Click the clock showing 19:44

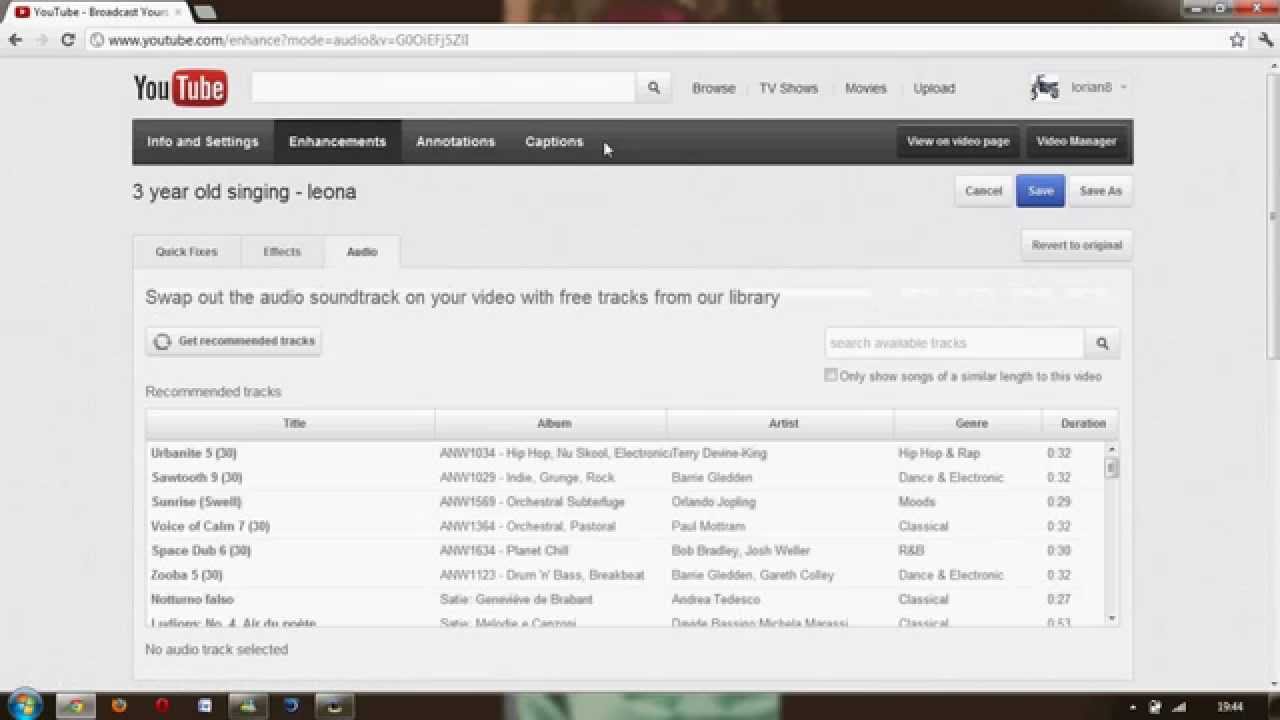[x=1230, y=707]
